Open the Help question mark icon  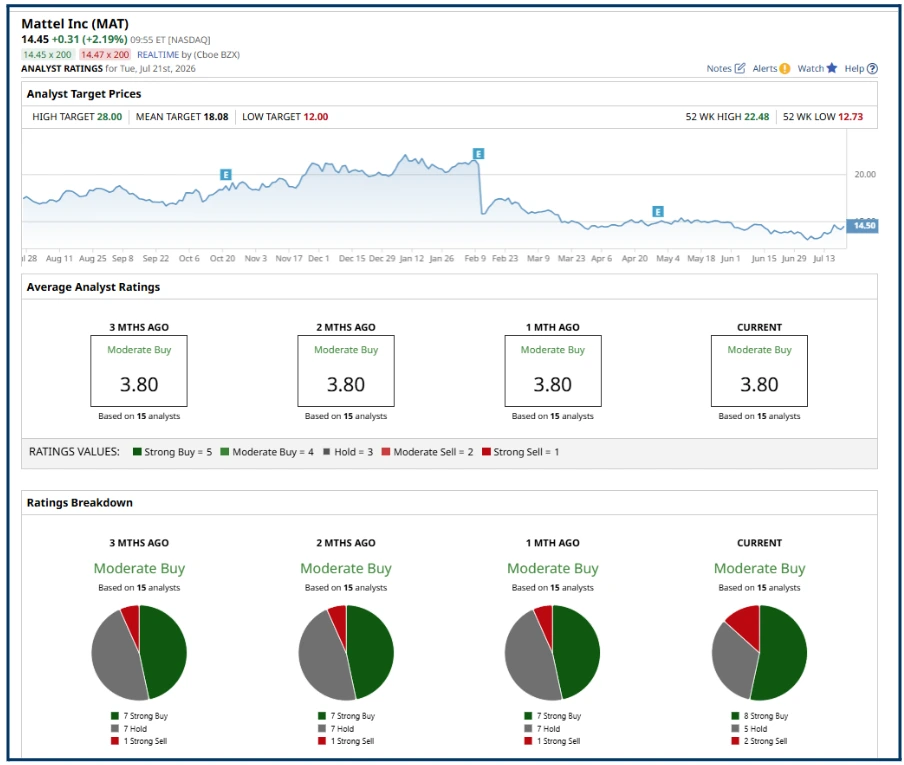[872, 69]
